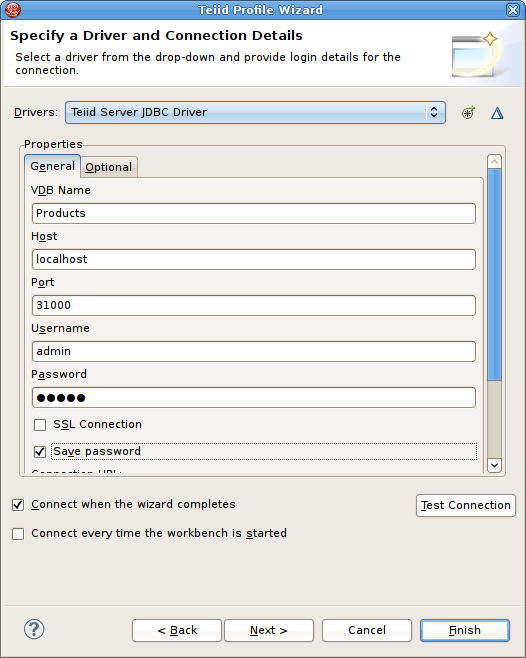Screen dimensions: 526x658
Task: Click the Port label text
Action: pyautogui.click(x=42, y=282)
